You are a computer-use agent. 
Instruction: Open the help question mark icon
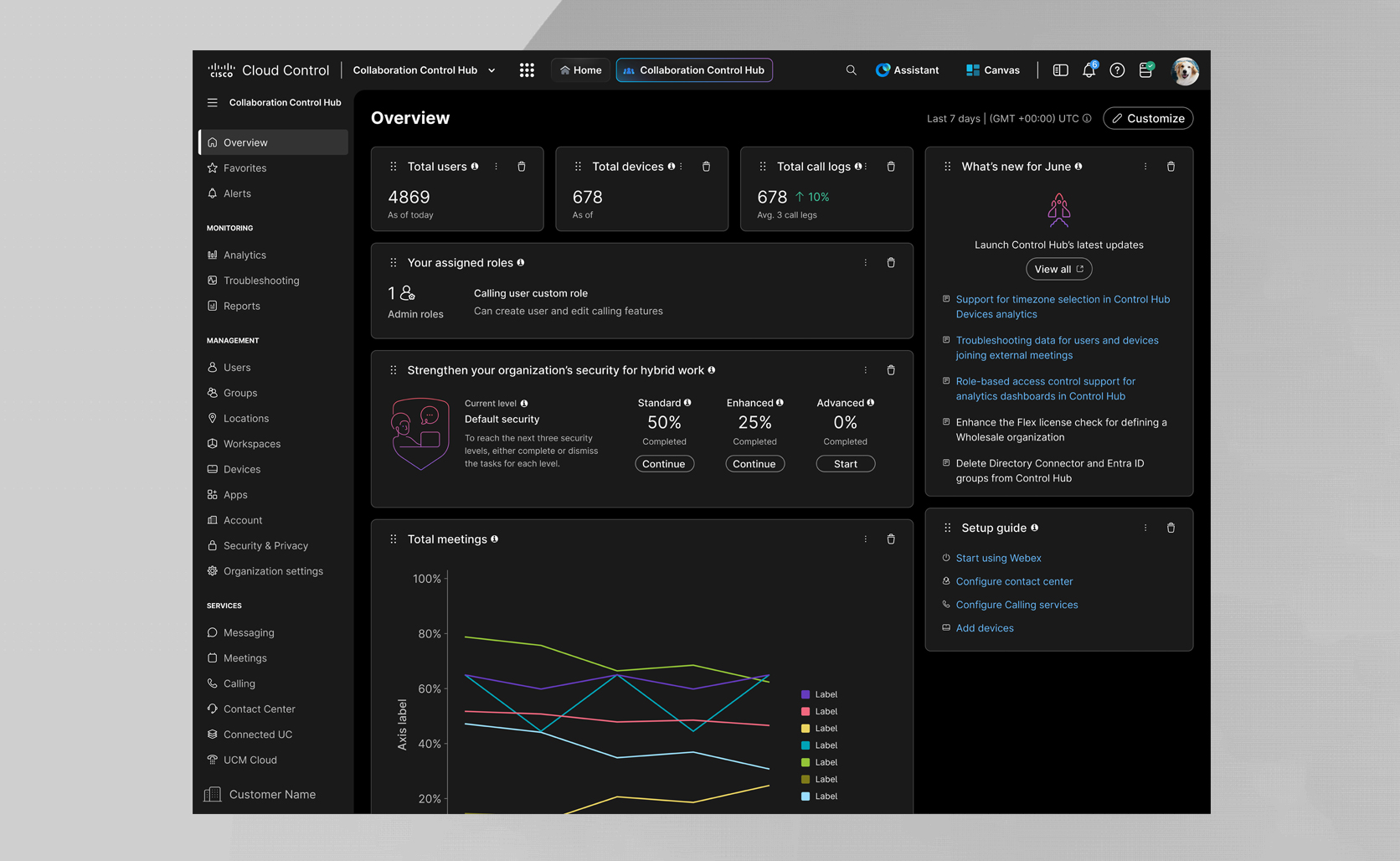[1117, 70]
